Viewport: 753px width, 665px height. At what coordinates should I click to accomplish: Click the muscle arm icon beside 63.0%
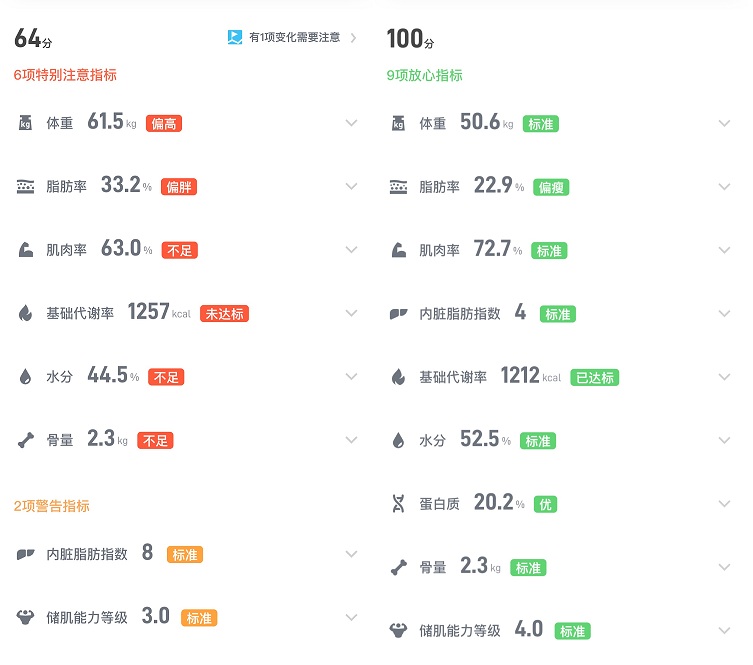tap(26, 250)
